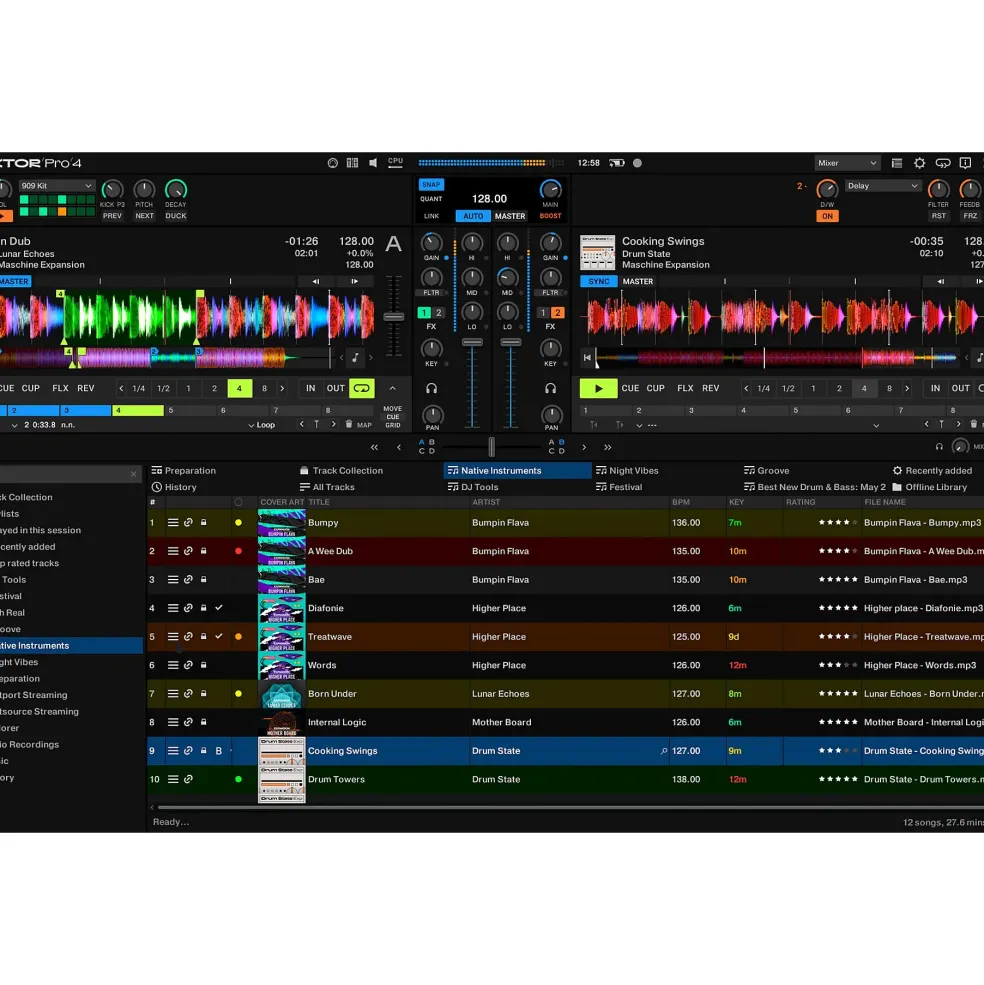
Task: Open the Track Collection favorite
Action: (341, 471)
